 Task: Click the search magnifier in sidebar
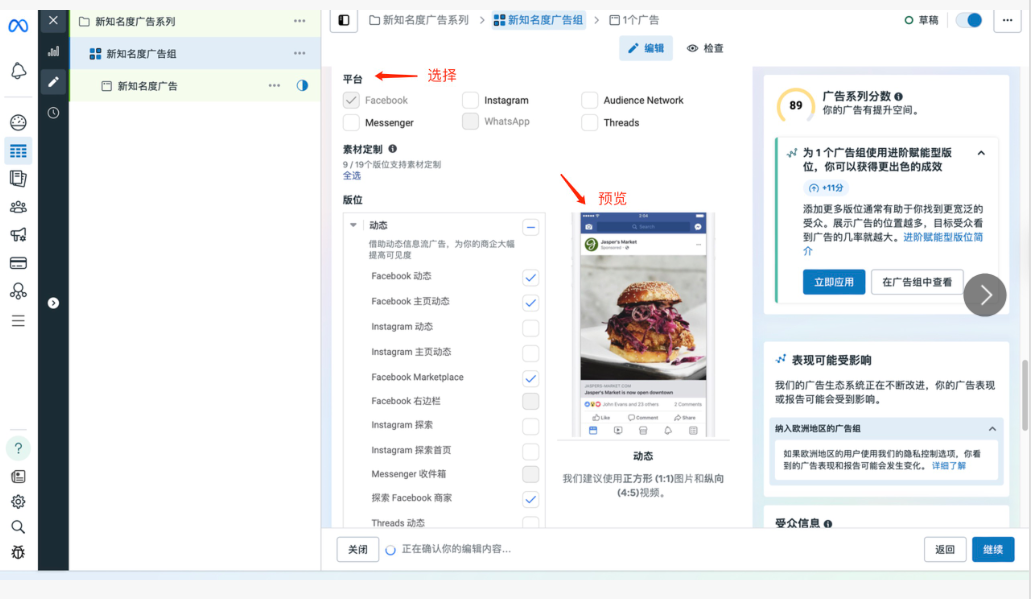click(18, 527)
